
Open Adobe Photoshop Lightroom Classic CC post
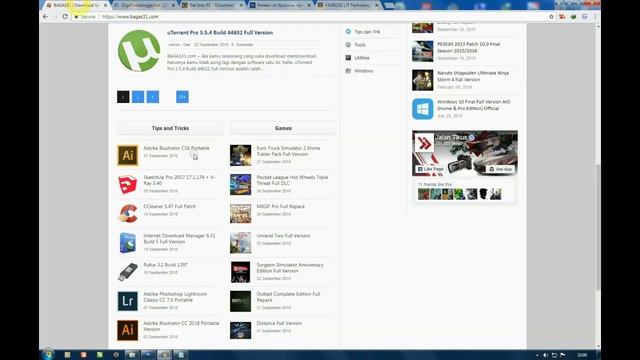tap(175, 297)
